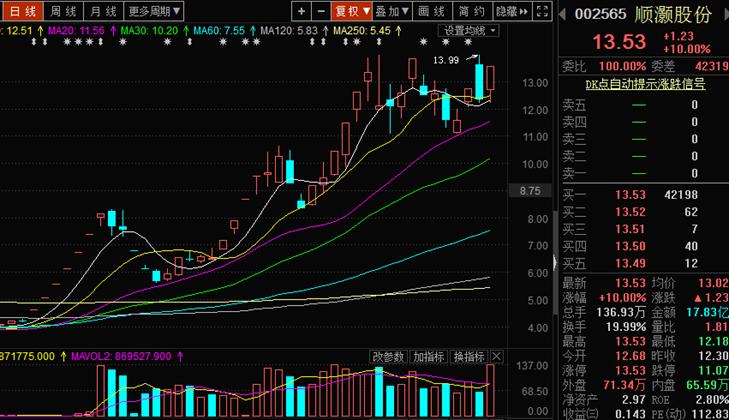Image resolution: width=729 pixels, height=420 pixels.
Task: Click the 改参数 change parameters button
Action: pos(388,357)
